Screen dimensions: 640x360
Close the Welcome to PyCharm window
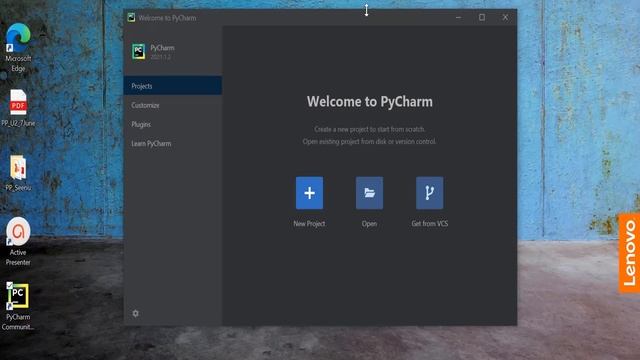click(505, 18)
